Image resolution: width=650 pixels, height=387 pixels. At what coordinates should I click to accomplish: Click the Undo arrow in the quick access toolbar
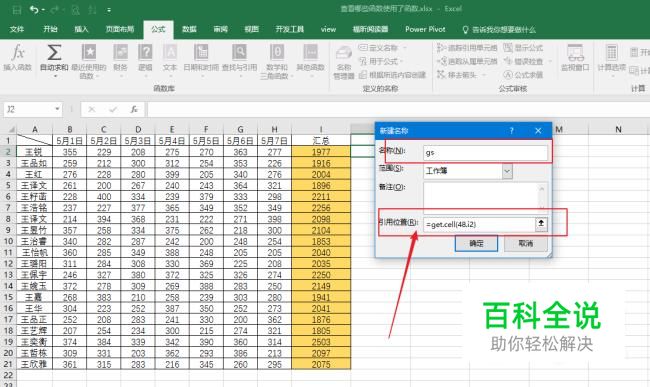tap(34, 10)
